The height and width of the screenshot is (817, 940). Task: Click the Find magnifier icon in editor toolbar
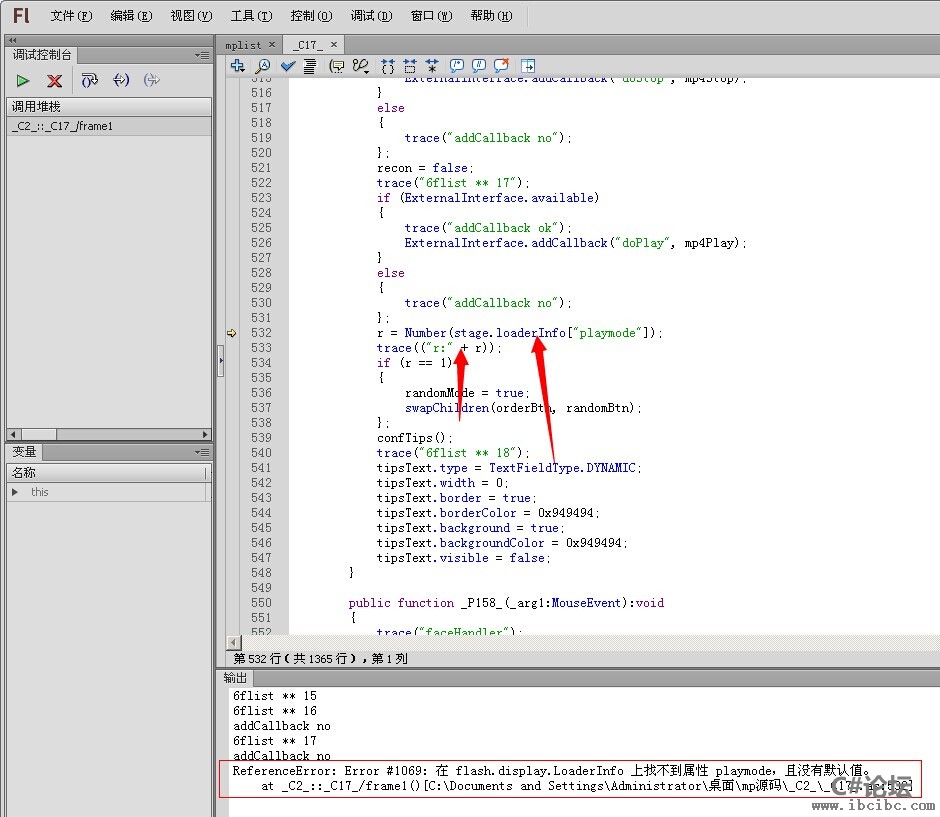[x=263, y=66]
